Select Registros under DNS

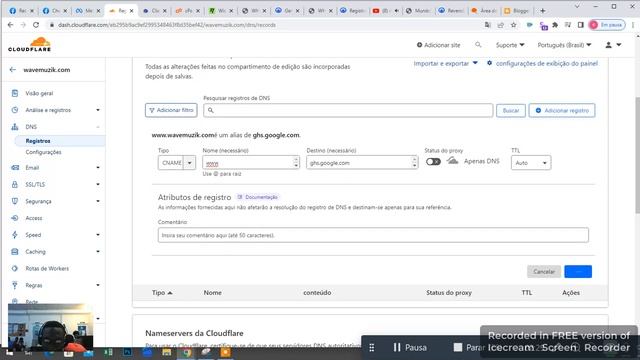click(x=38, y=141)
